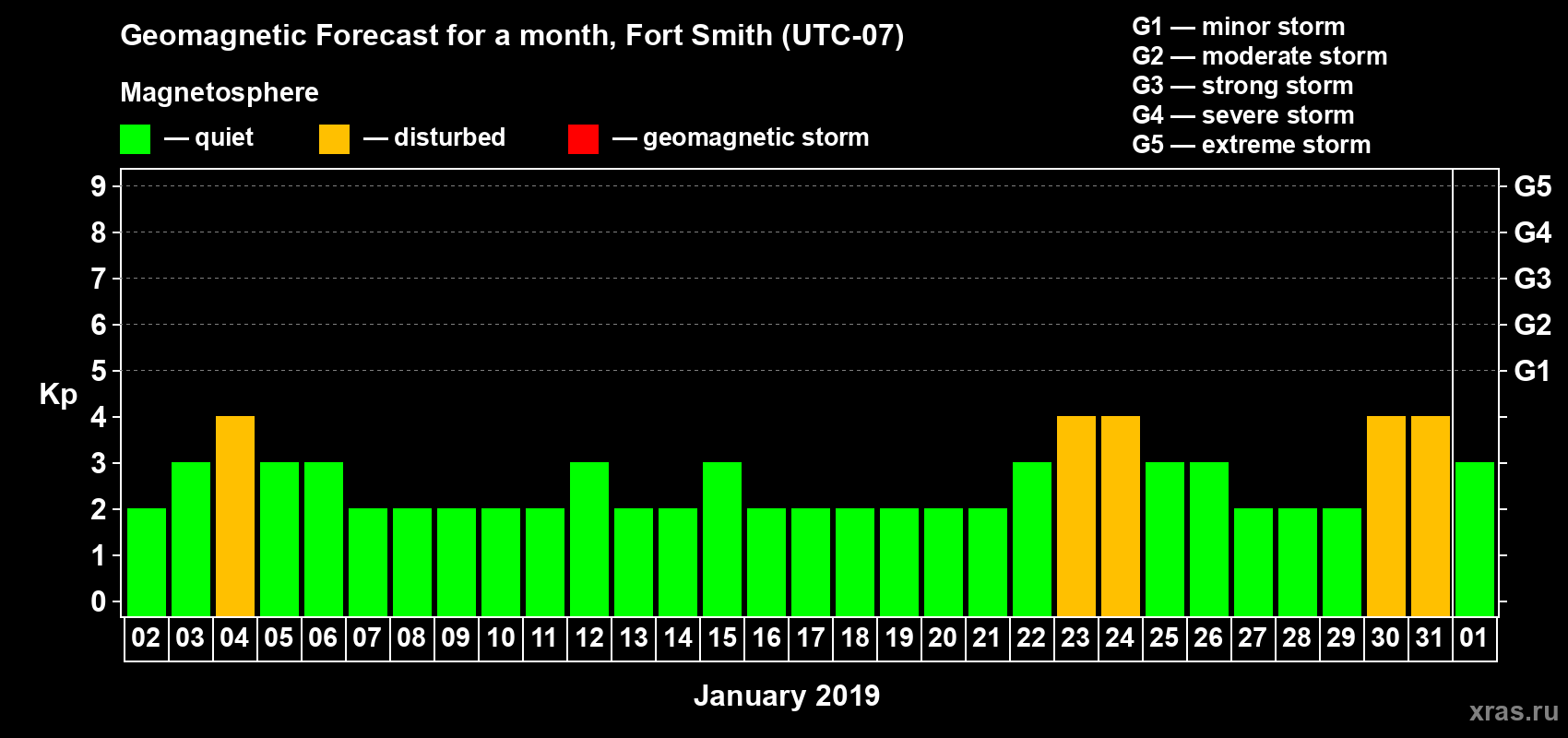The image size is (1568, 738).
Task: Click the Kp value 0 on left axis
Action: click(99, 601)
